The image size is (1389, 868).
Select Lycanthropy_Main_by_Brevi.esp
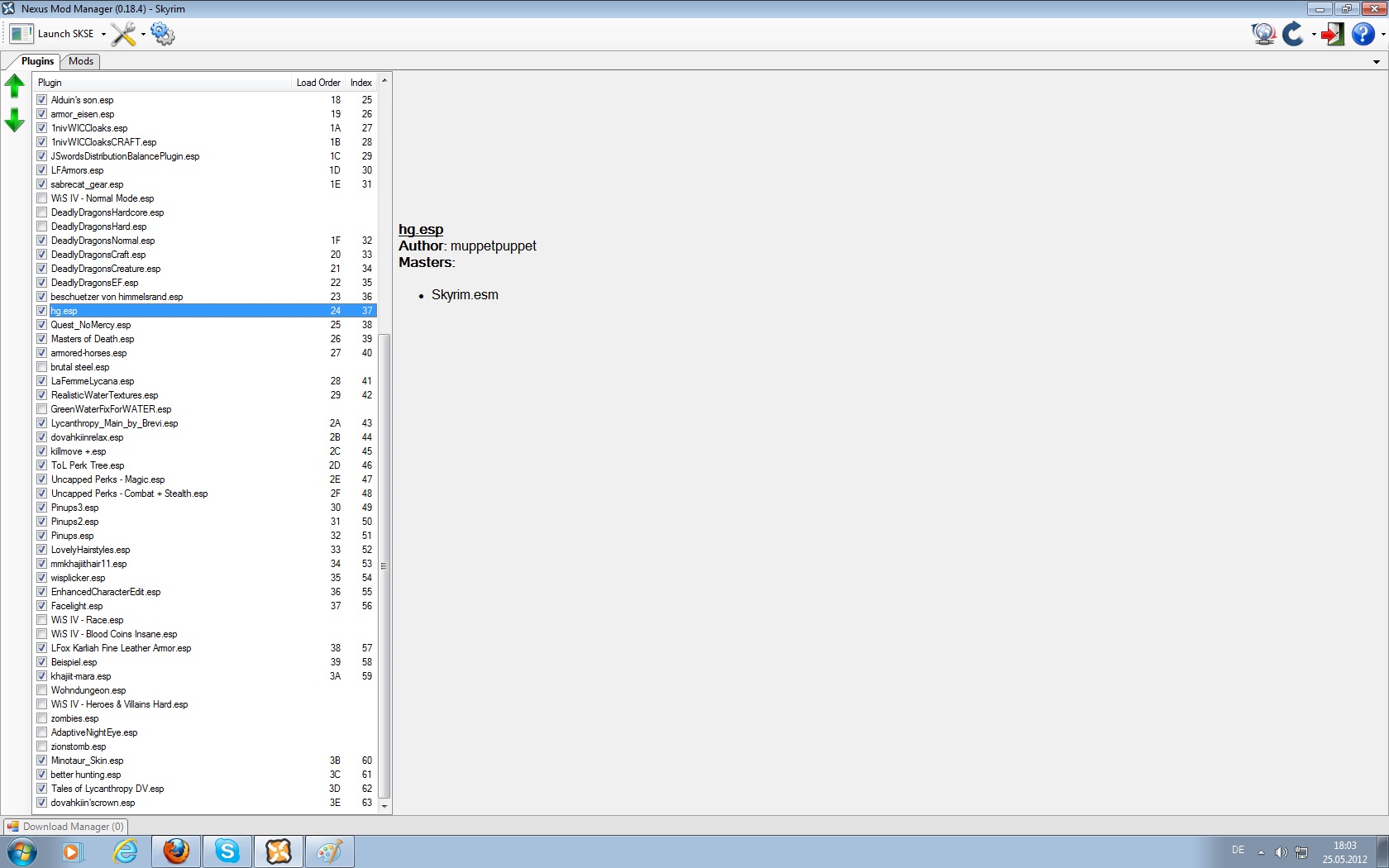pos(206,423)
